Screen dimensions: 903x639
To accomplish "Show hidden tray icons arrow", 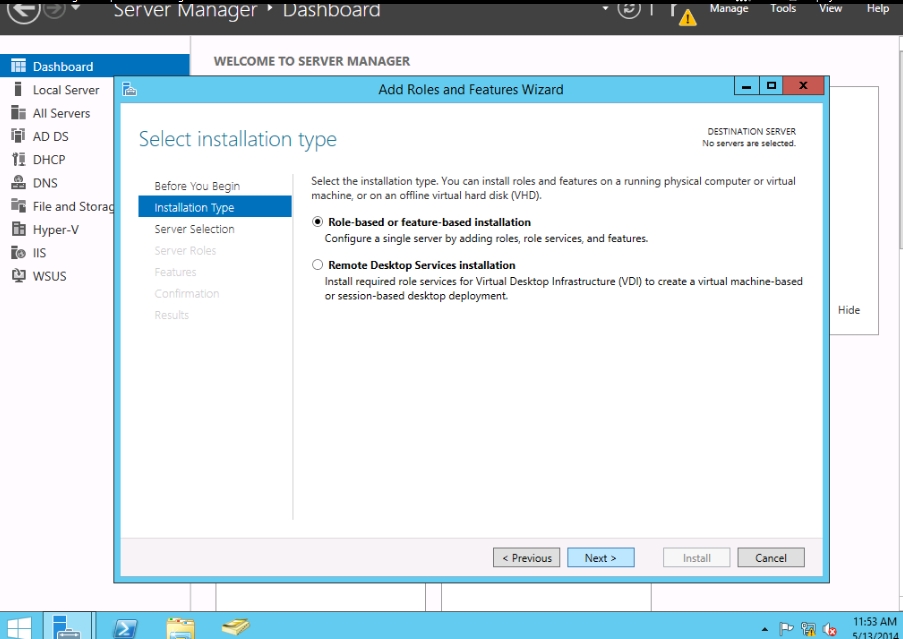I will 764,629.
